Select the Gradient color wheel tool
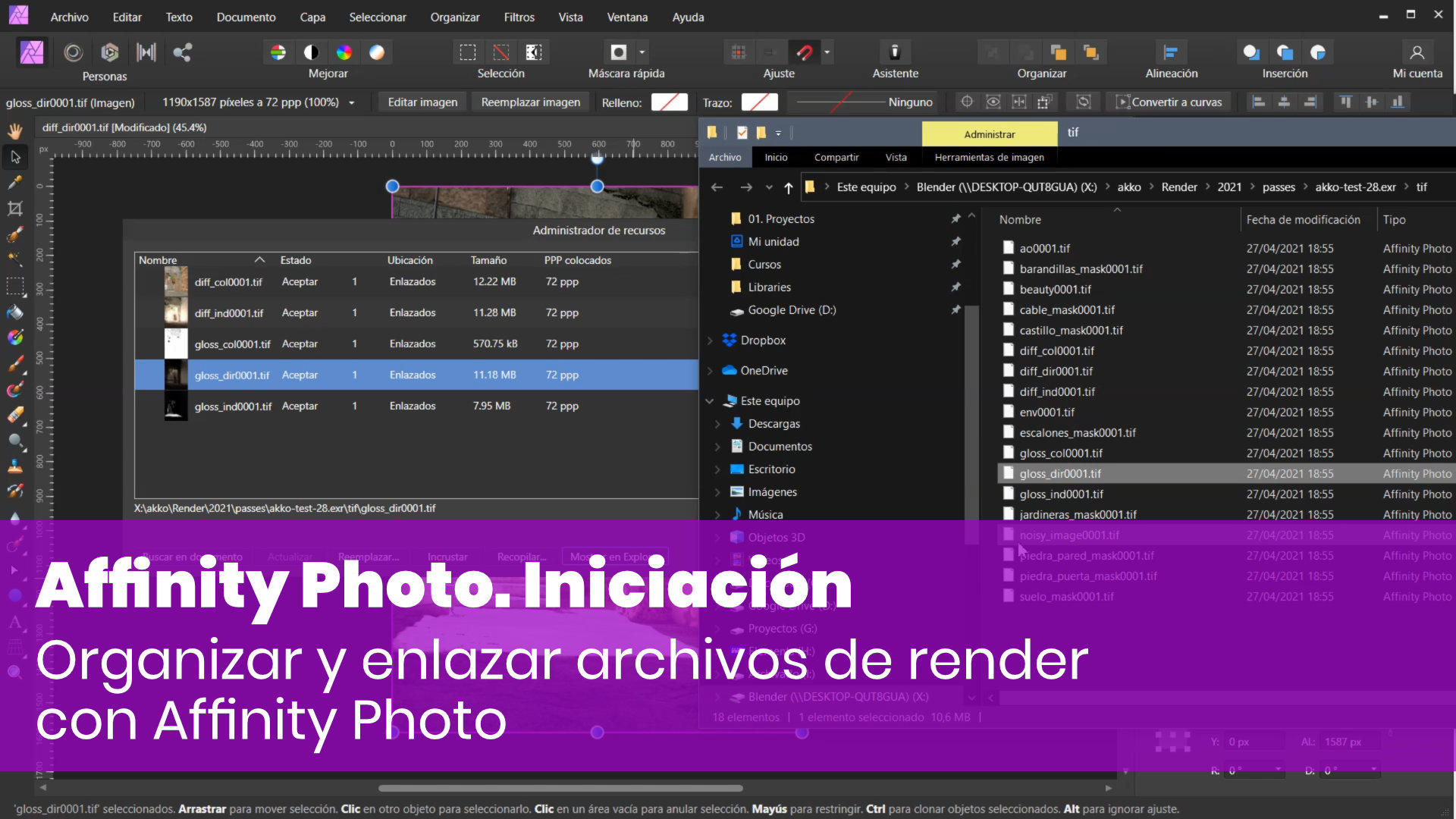This screenshot has height=819, width=1456. 15,337
